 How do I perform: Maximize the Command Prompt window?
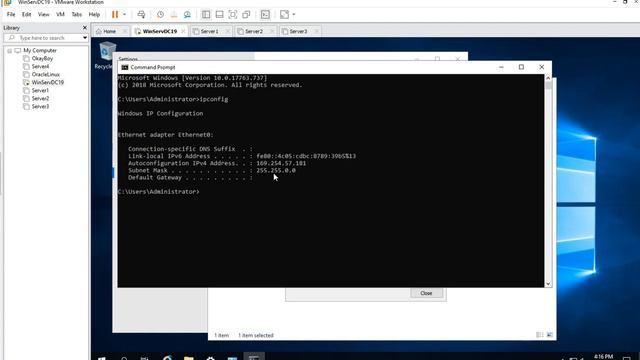pos(521,67)
